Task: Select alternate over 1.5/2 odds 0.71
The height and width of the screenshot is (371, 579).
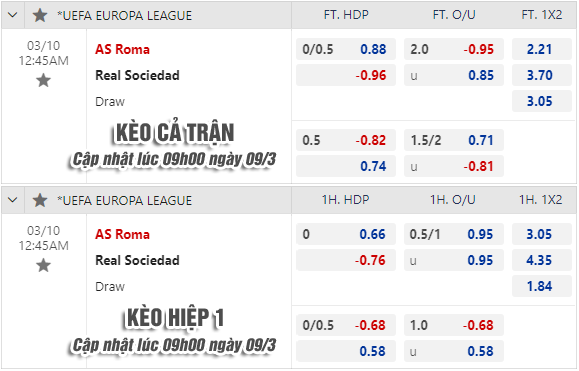Action: 454,140
